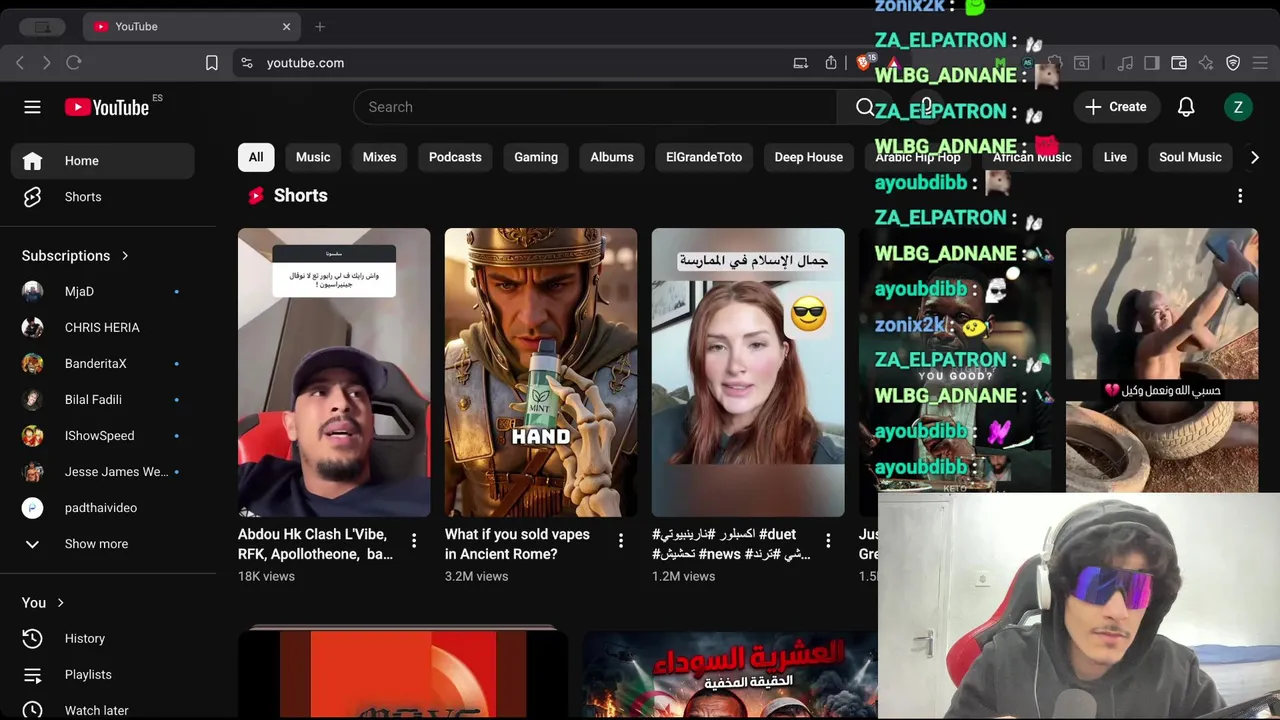Select the Deep House filter chip

(809, 157)
